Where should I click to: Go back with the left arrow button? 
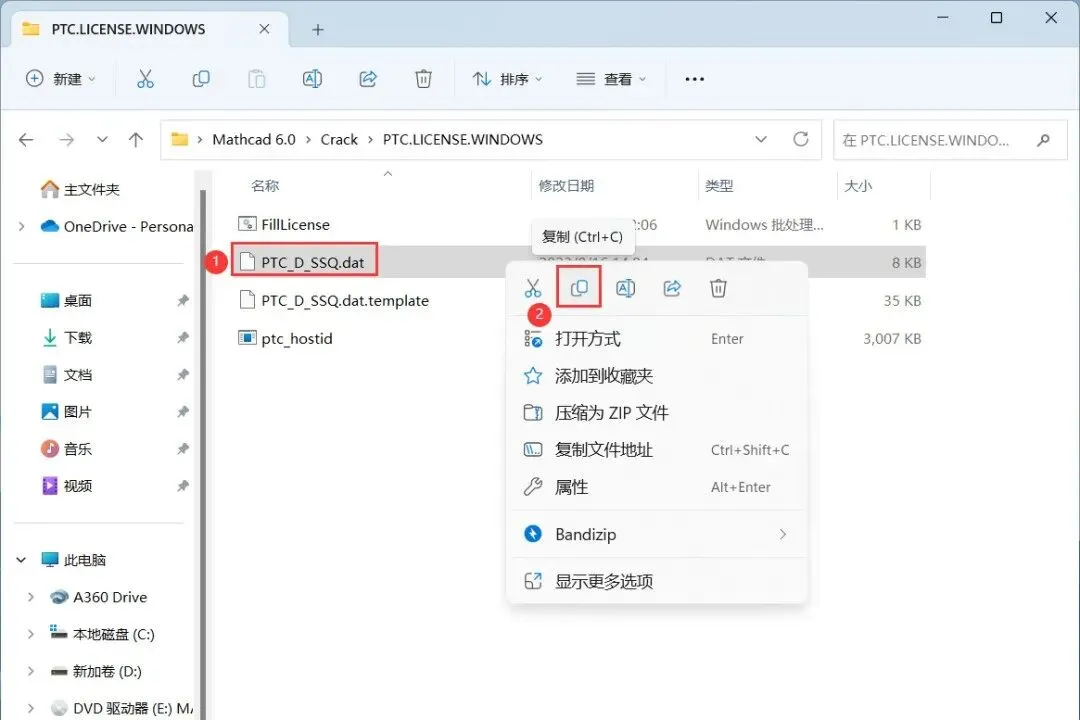[26, 140]
